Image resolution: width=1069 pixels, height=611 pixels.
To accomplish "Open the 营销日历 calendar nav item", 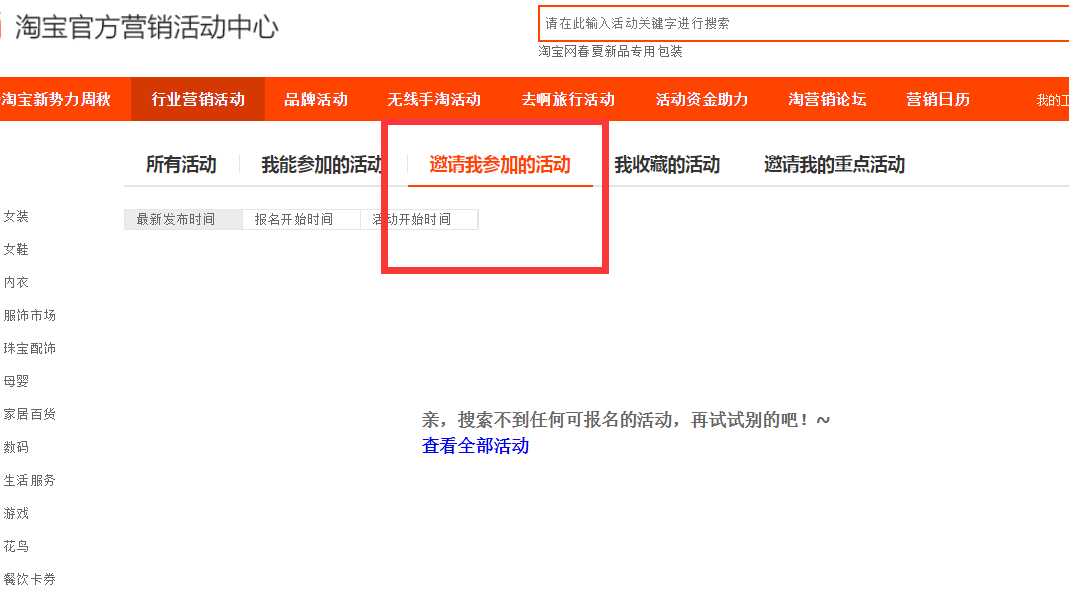I will pyautogui.click(x=937, y=100).
